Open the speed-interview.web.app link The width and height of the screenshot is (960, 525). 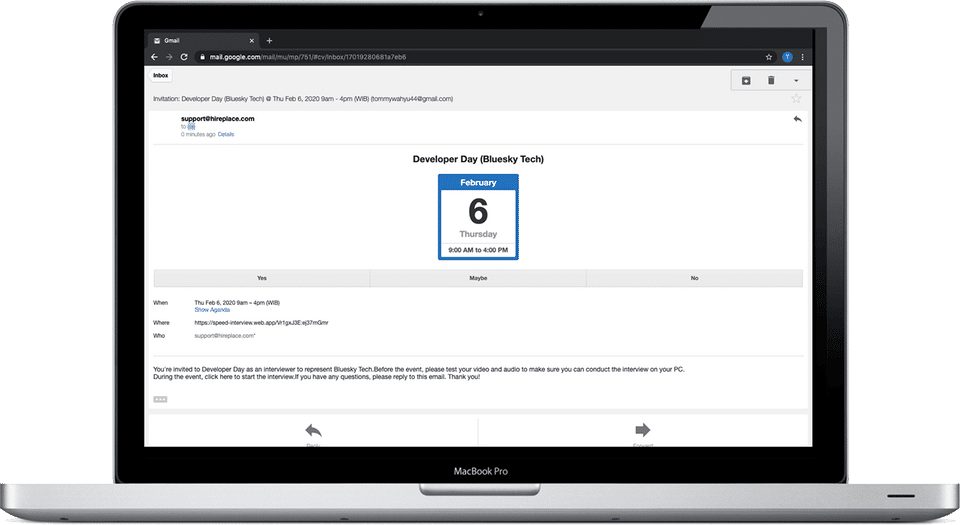(261, 322)
